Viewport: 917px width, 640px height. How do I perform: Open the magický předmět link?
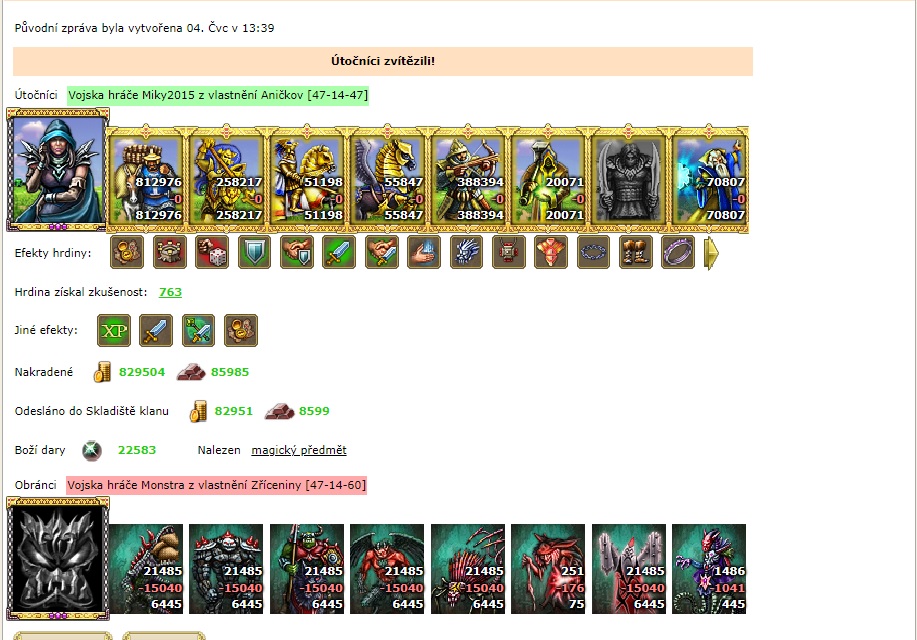[x=299, y=450]
